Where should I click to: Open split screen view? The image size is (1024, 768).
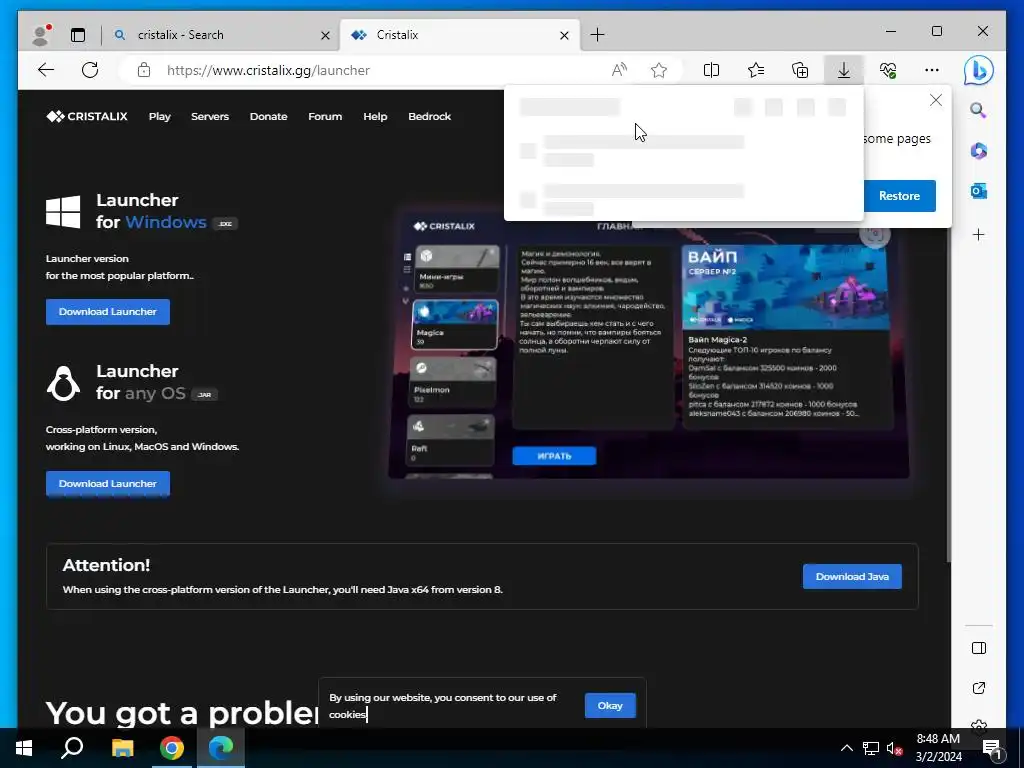pos(711,70)
